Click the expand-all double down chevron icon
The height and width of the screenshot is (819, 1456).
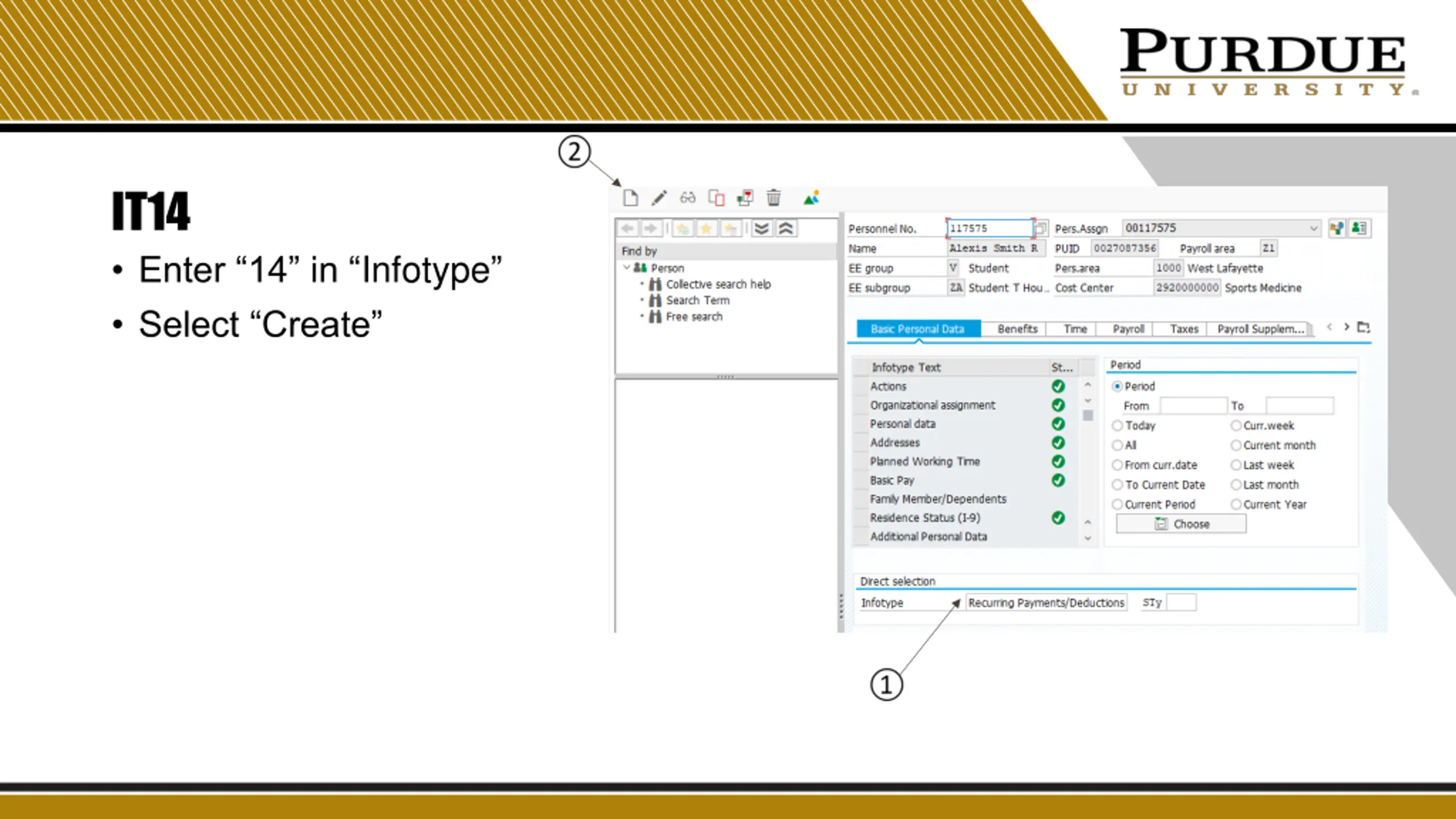click(762, 229)
